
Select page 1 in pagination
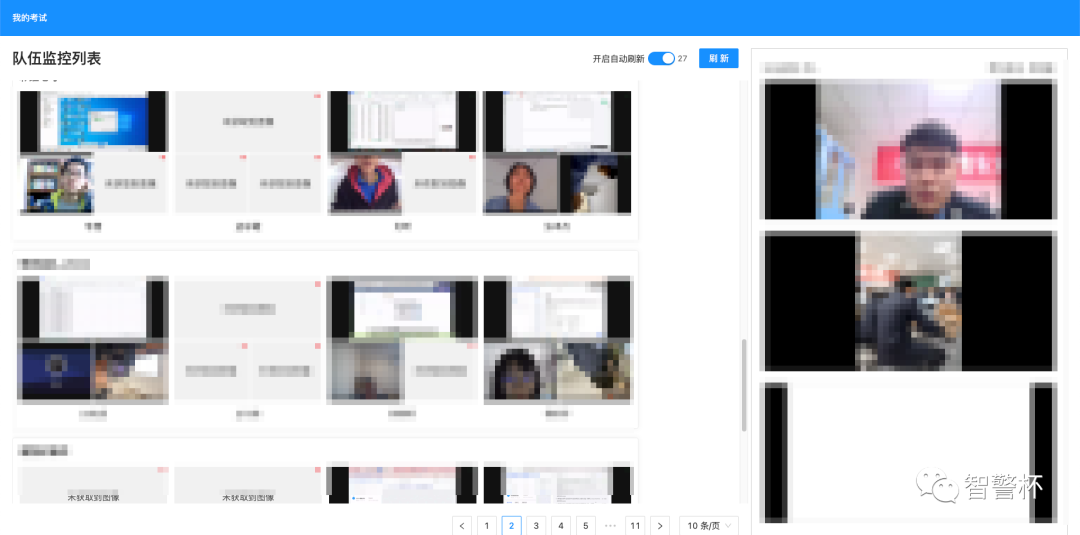[x=486, y=526]
